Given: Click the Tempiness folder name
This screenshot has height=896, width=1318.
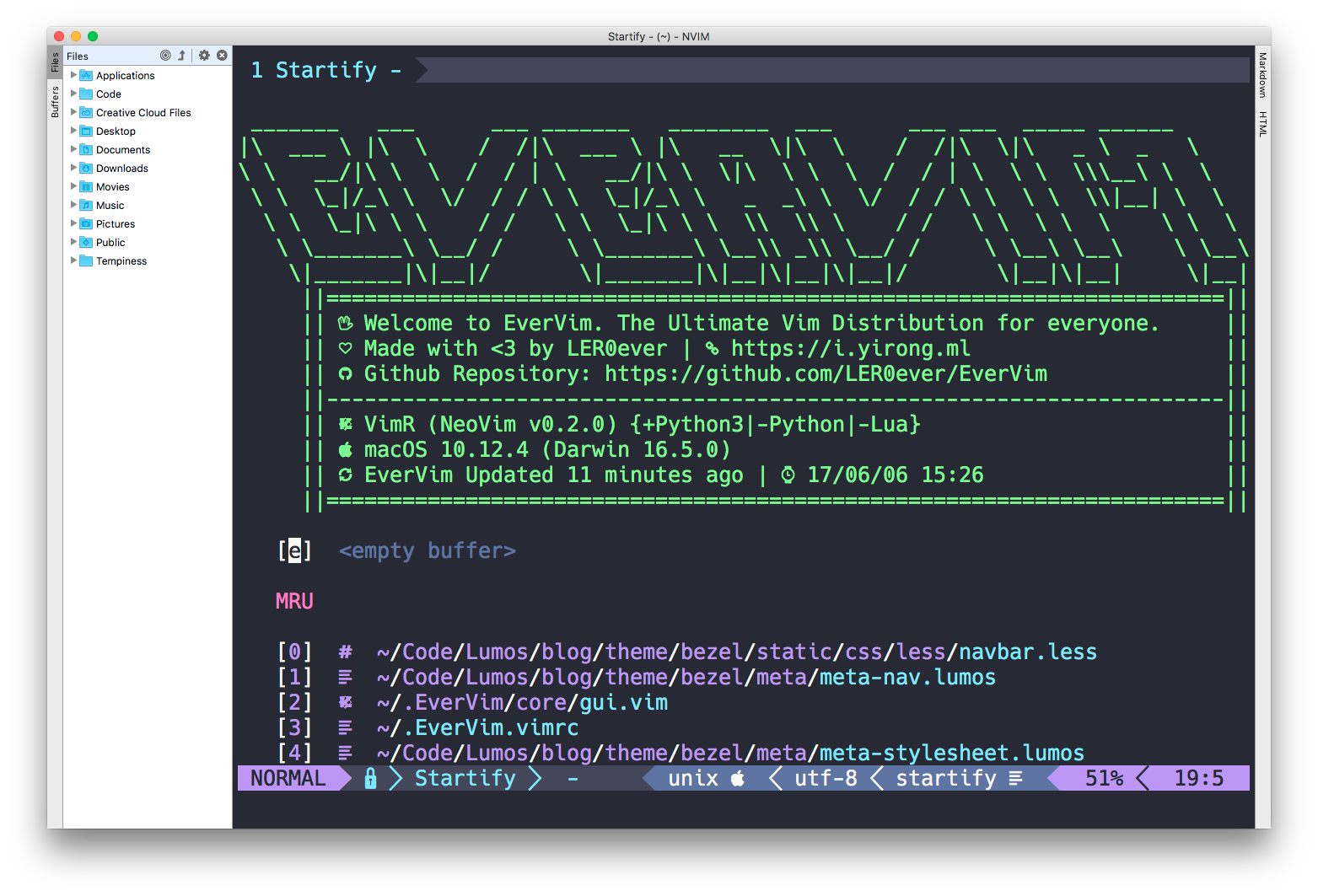Looking at the screenshot, I should click(121, 261).
